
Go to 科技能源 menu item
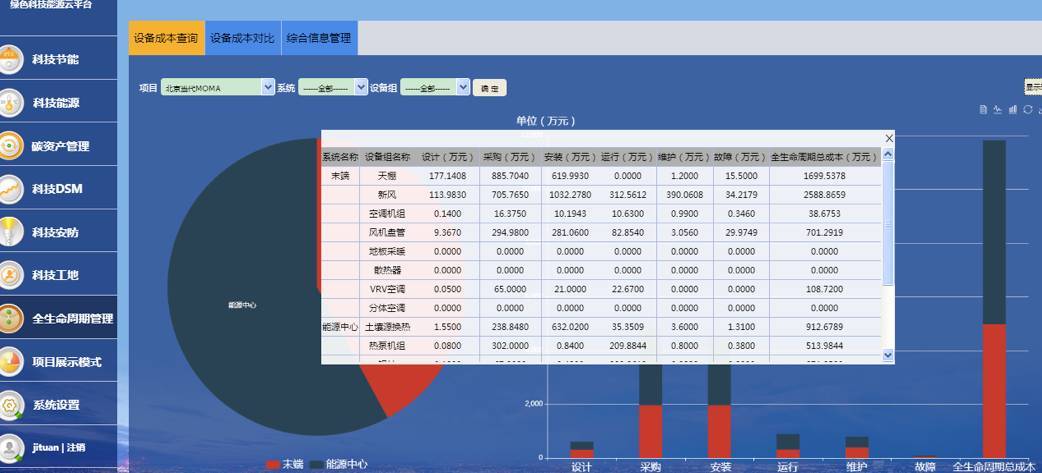(56, 103)
